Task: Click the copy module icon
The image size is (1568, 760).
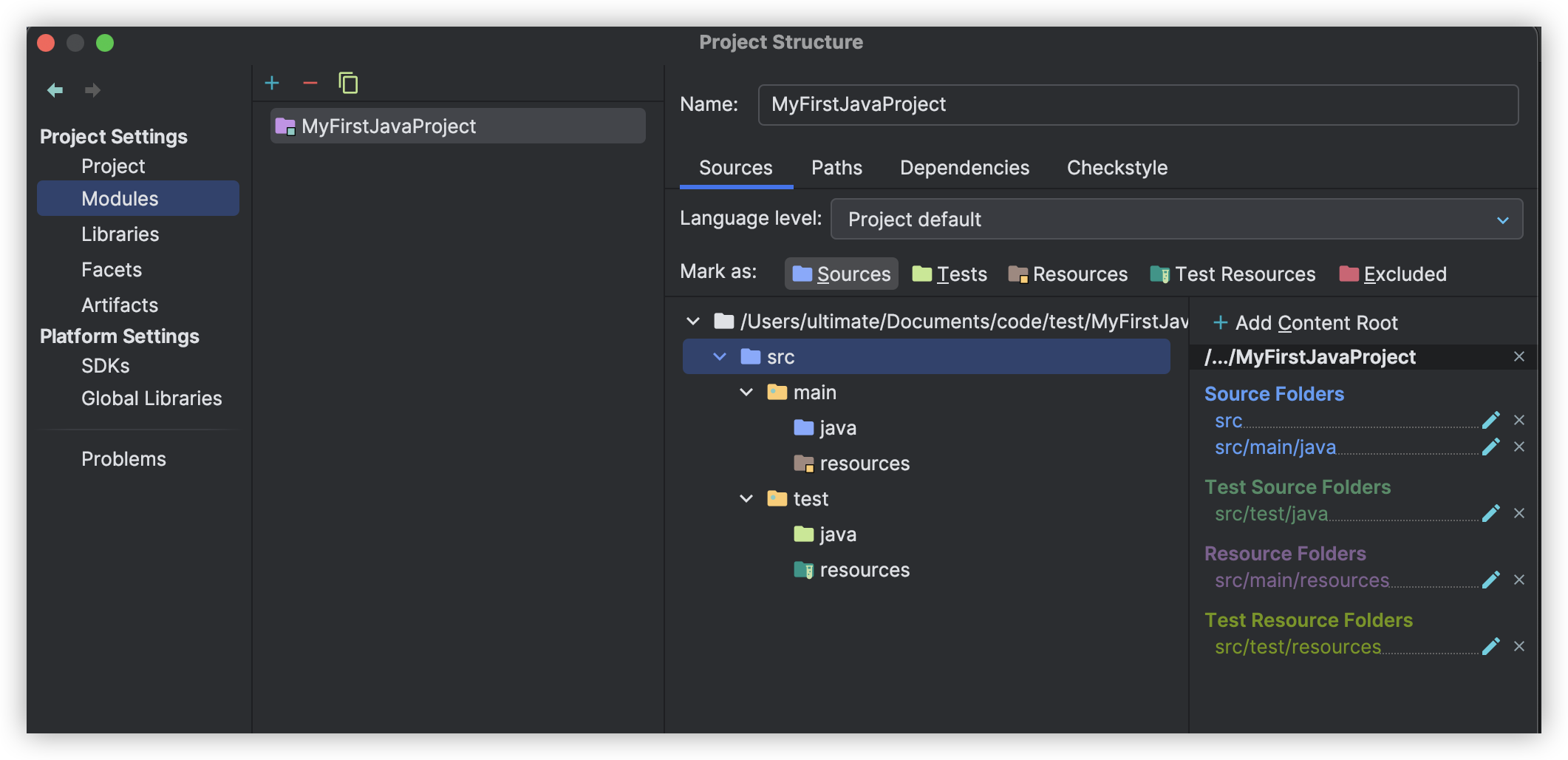Action: coord(348,83)
